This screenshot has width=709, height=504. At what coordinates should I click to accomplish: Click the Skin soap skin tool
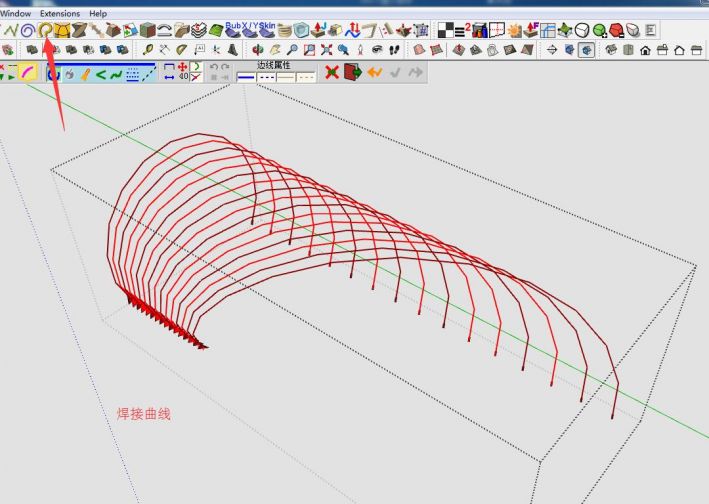pyautogui.click(x=267, y=30)
